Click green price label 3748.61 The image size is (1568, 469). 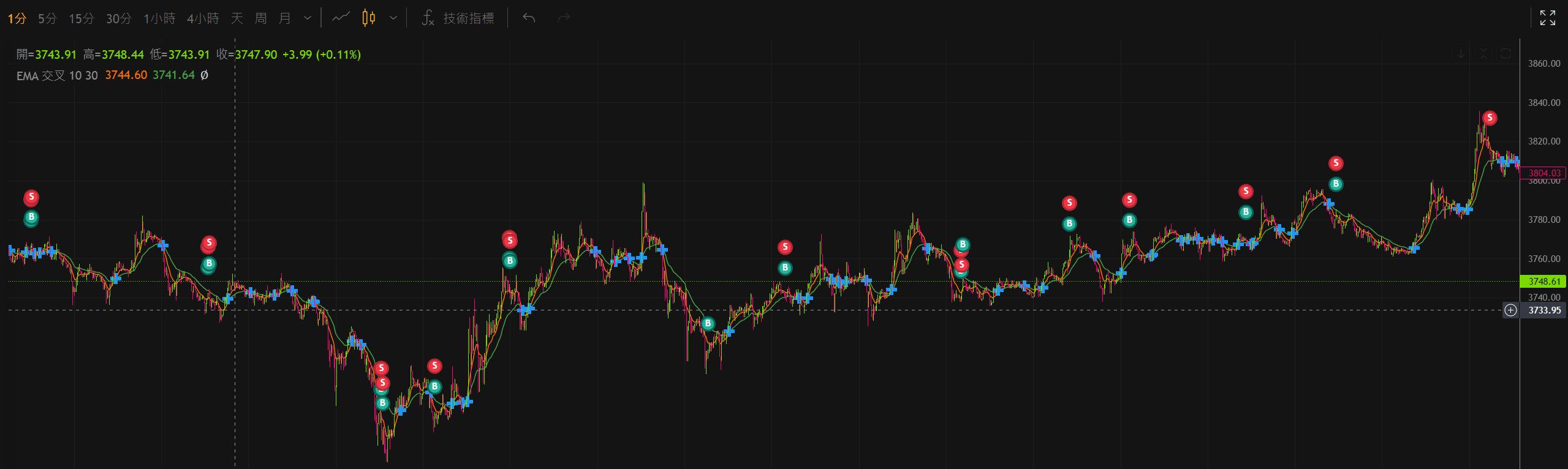[1544, 282]
